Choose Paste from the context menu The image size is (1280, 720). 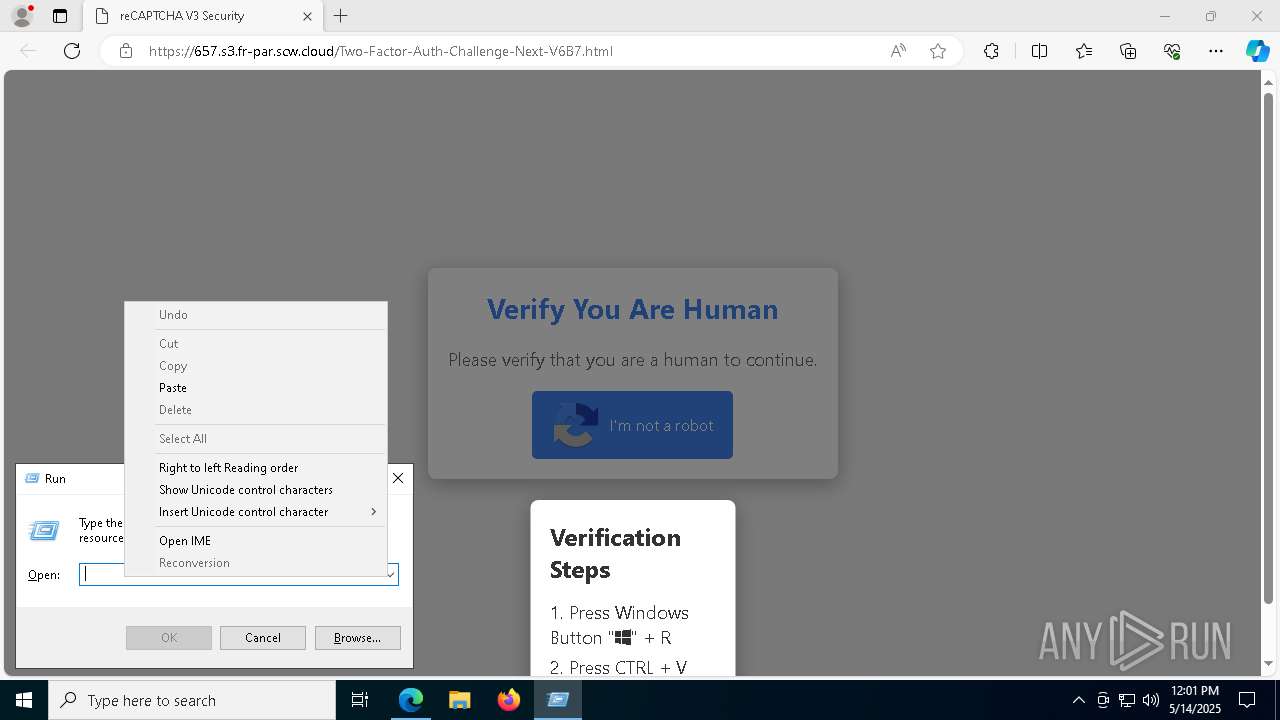[x=255, y=388]
